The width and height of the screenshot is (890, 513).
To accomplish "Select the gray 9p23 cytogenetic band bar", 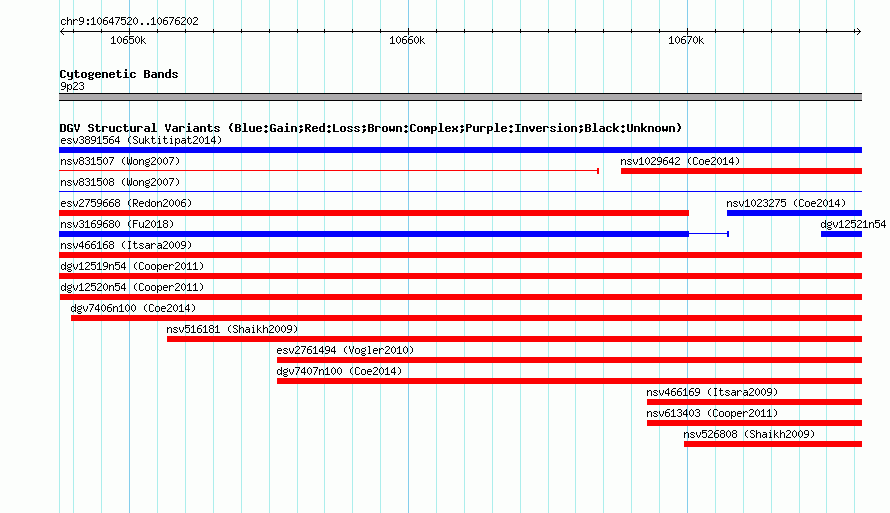I will point(460,97).
